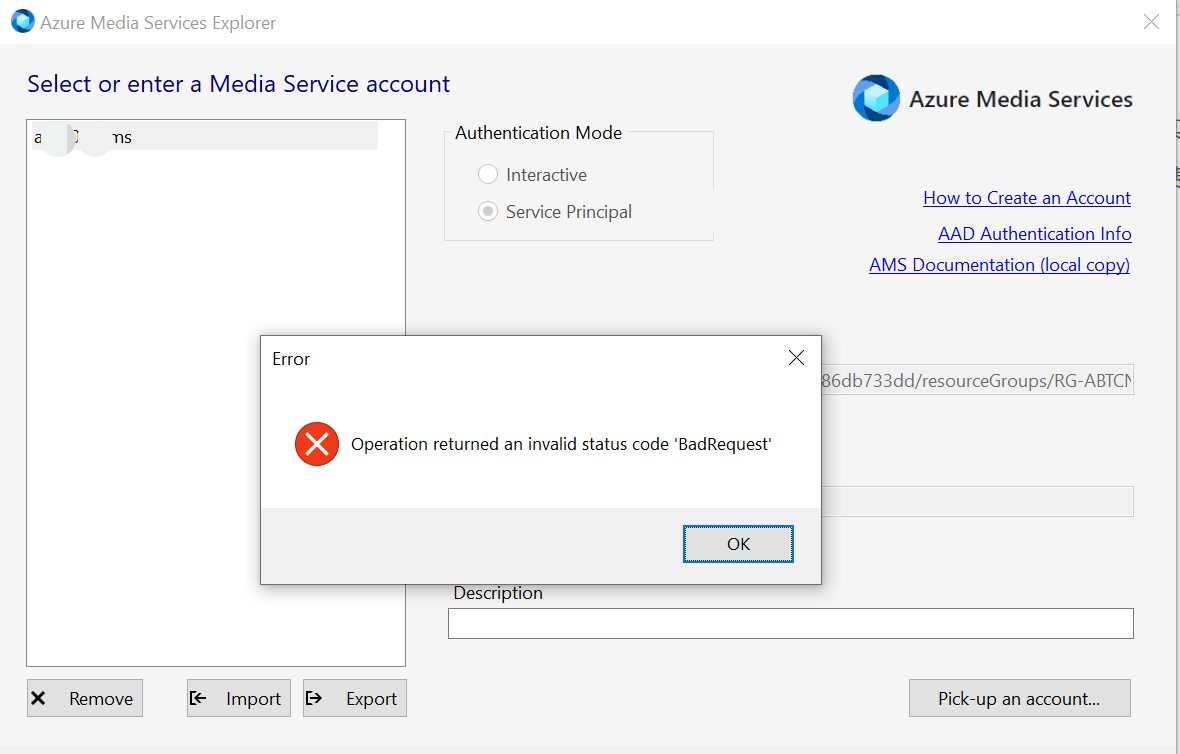Screen dimensions: 1180x754
Task: Click the import arrow icon
Action: 198,698
